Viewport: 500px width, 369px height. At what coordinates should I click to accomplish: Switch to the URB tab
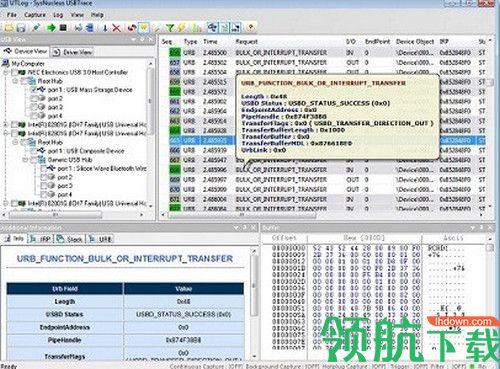[x=100, y=239]
